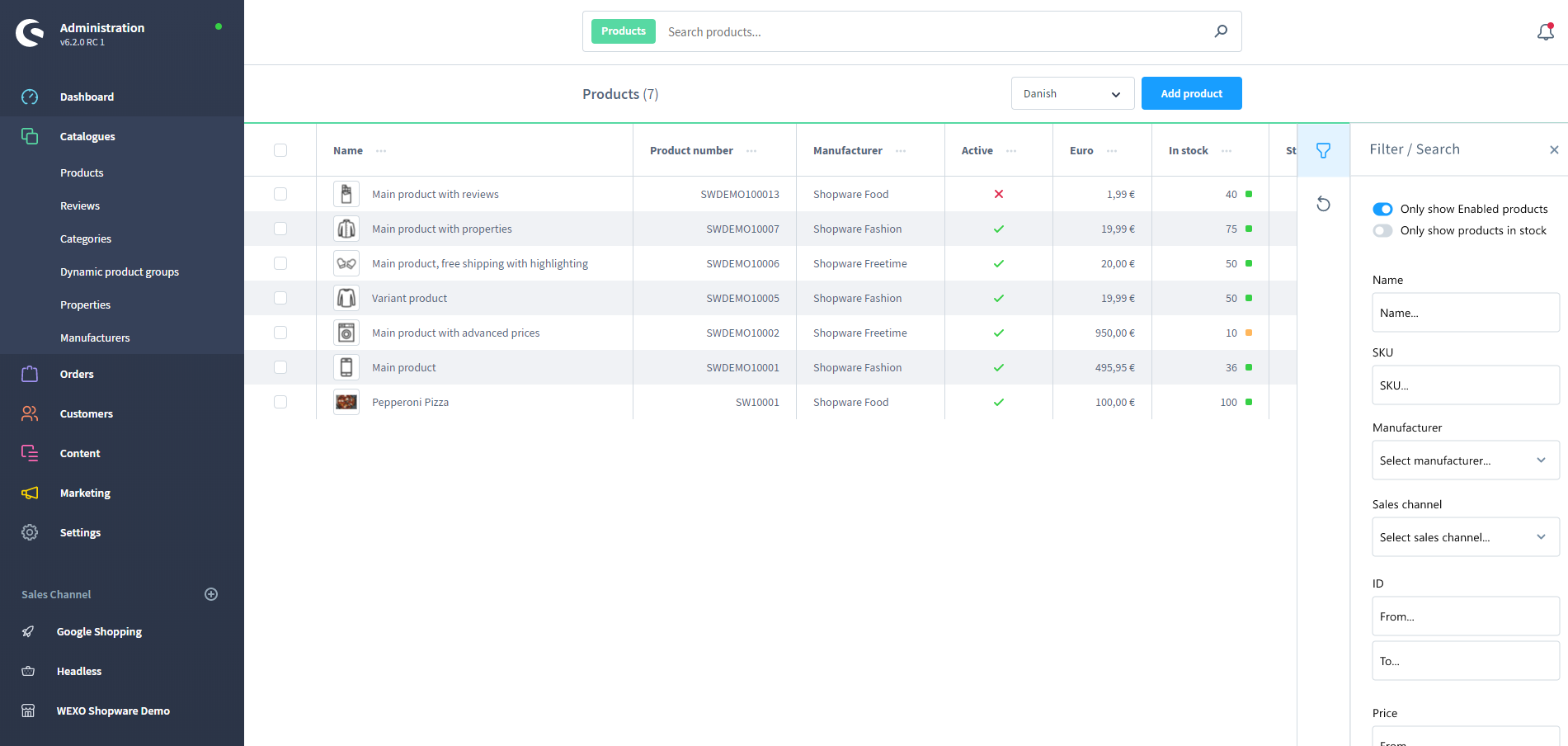Click the Settings gear icon
The height and width of the screenshot is (746, 1568).
coord(30,532)
